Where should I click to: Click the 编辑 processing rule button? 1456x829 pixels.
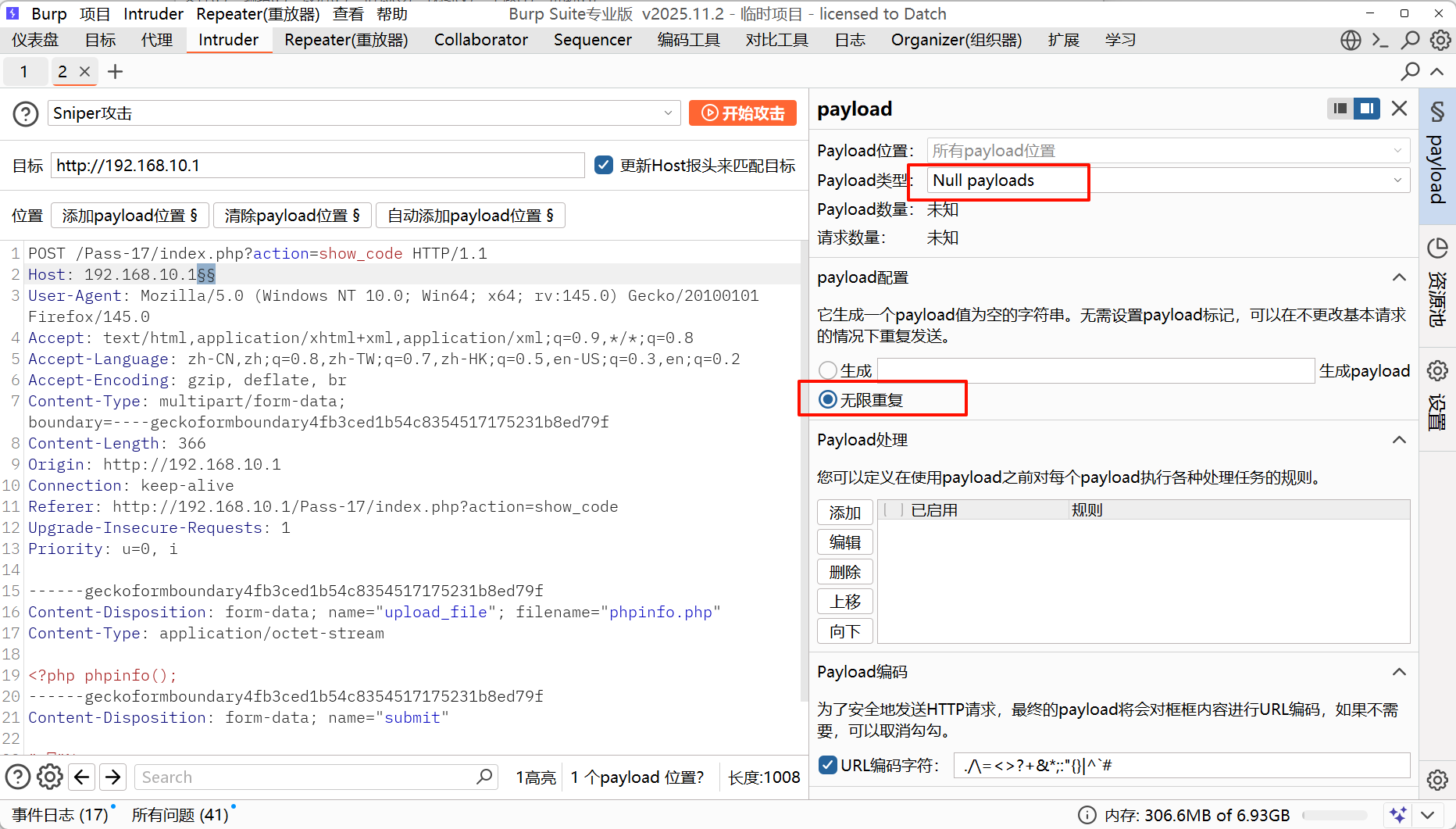point(845,542)
